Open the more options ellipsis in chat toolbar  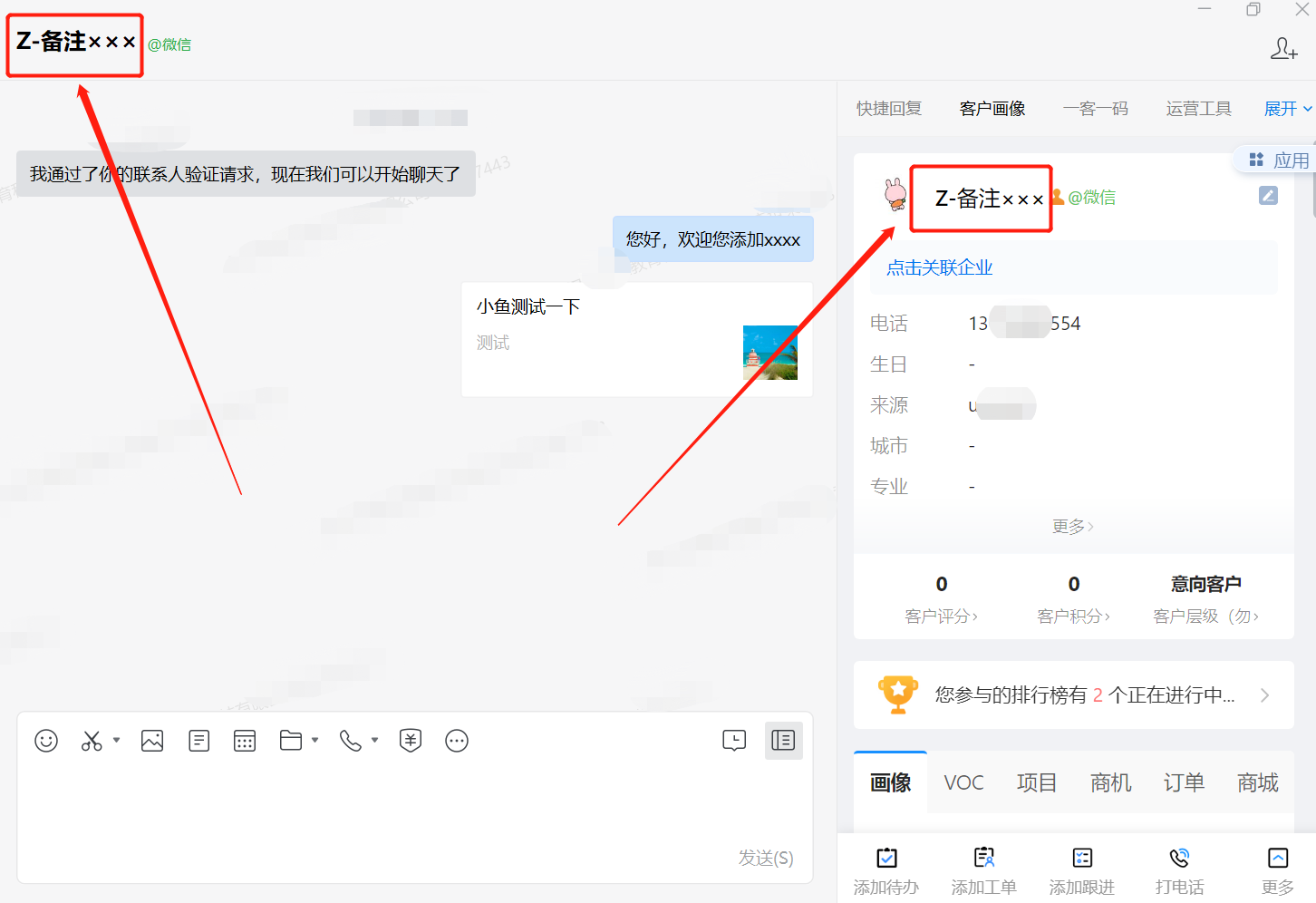pyautogui.click(x=457, y=741)
